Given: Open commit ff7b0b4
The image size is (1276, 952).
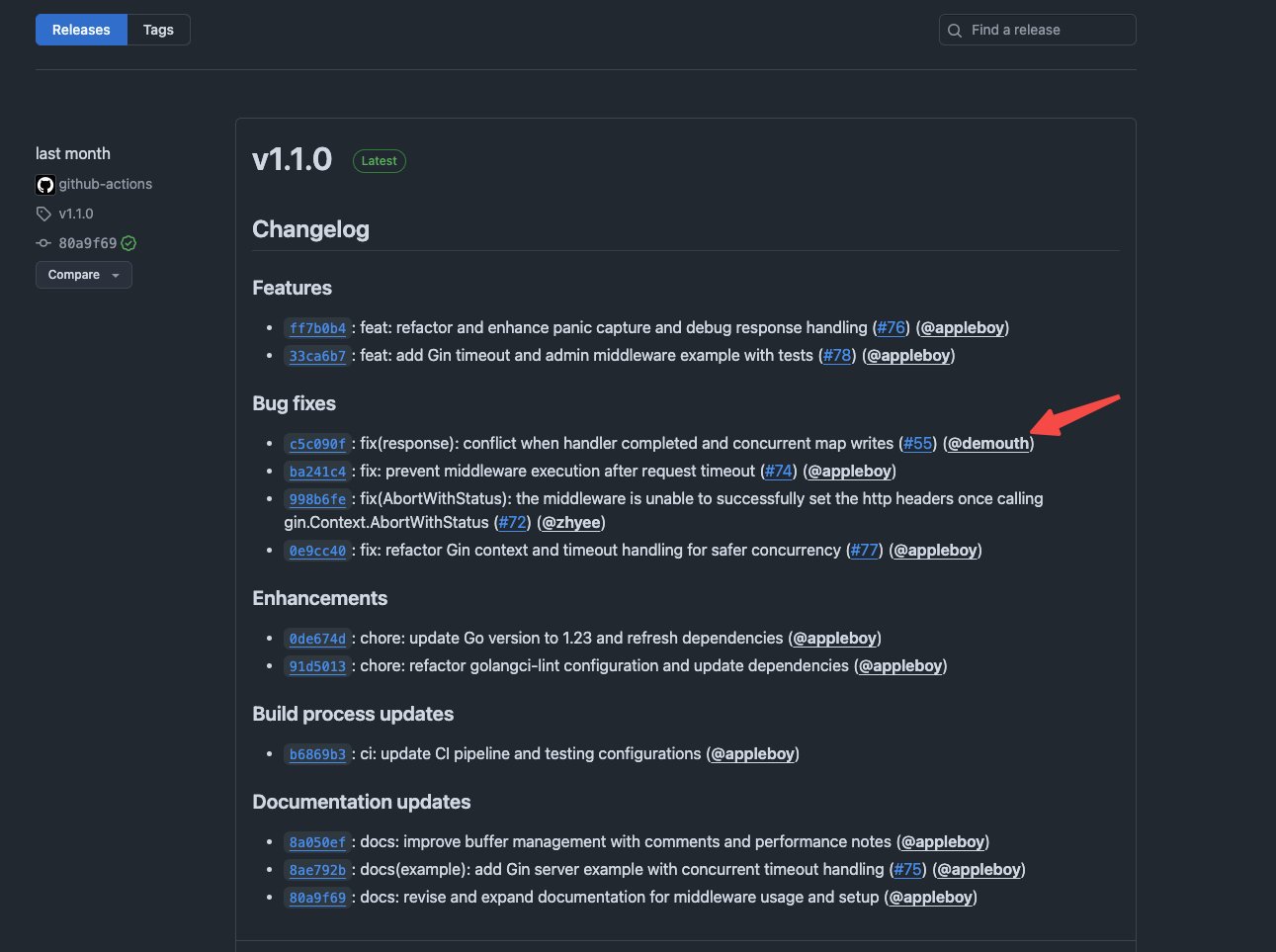Looking at the screenshot, I should pyautogui.click(x=317, y=328).
